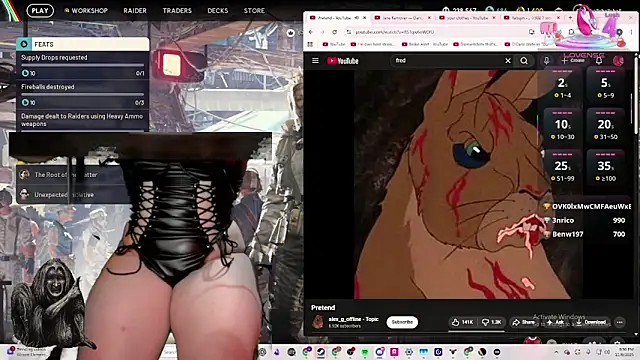Close the Jane Remover browser tab
The width and height of the screenshot is (640, 360).
[429, 18]
